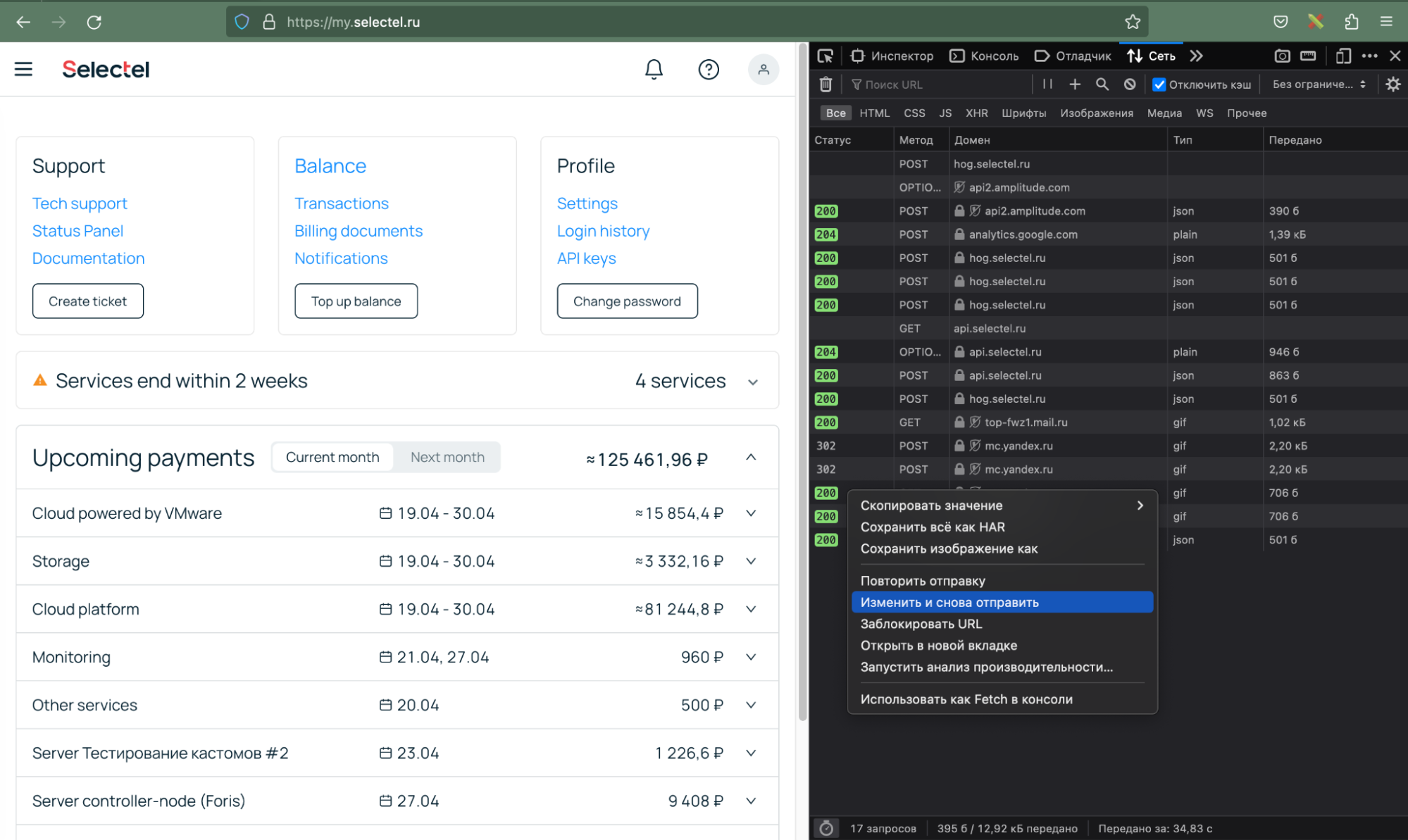This screenshot has height=840, width=1408.
Task: Click the network filter 'Все' tab
Action: (834, 113)
